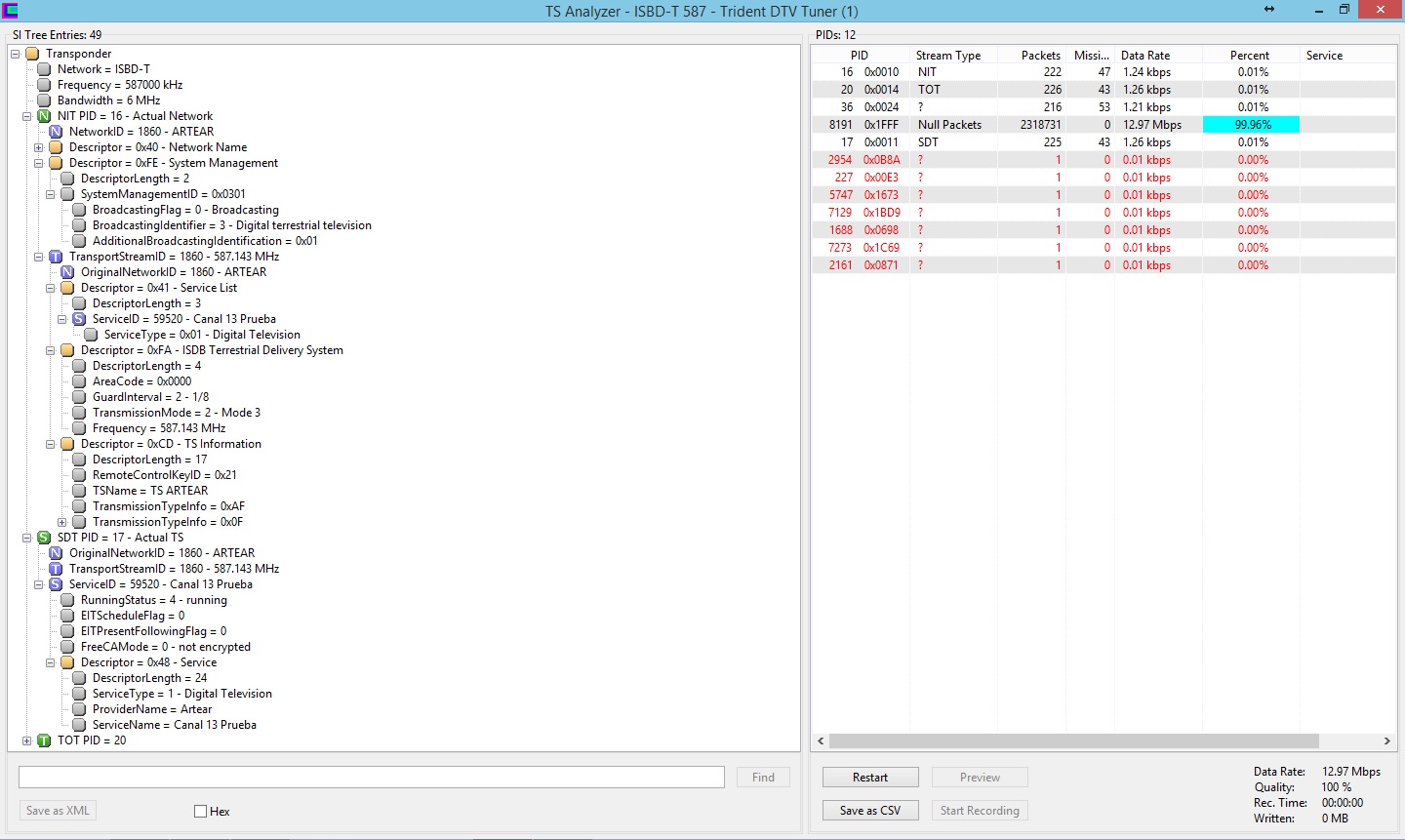This screenshot has width=1405, height=840.
Task: Sort by the Stream Type column header
Action: click(947, 56)
